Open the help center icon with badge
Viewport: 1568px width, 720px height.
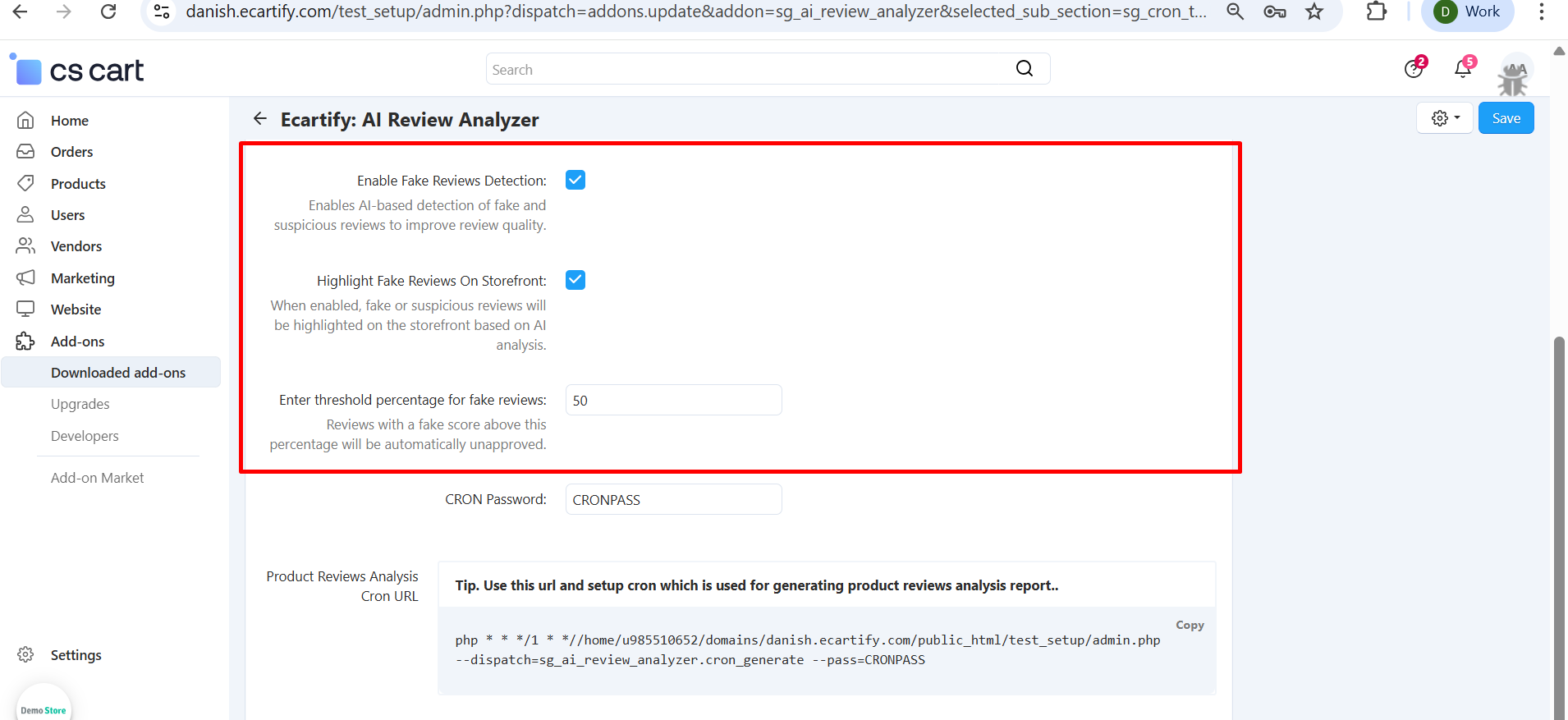tap(1414, 69)
